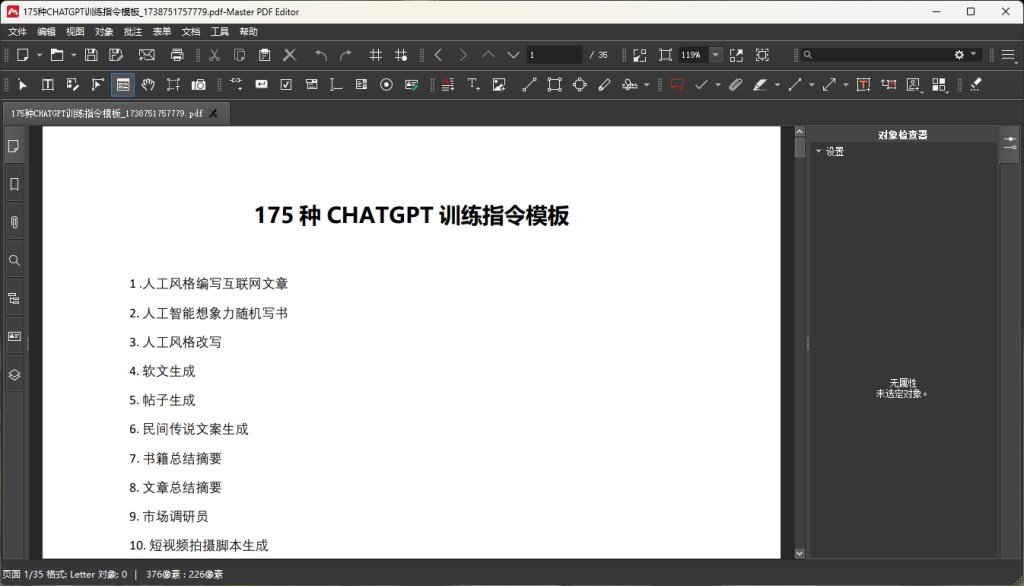Close the PDF document tab

tap(213, 114)
